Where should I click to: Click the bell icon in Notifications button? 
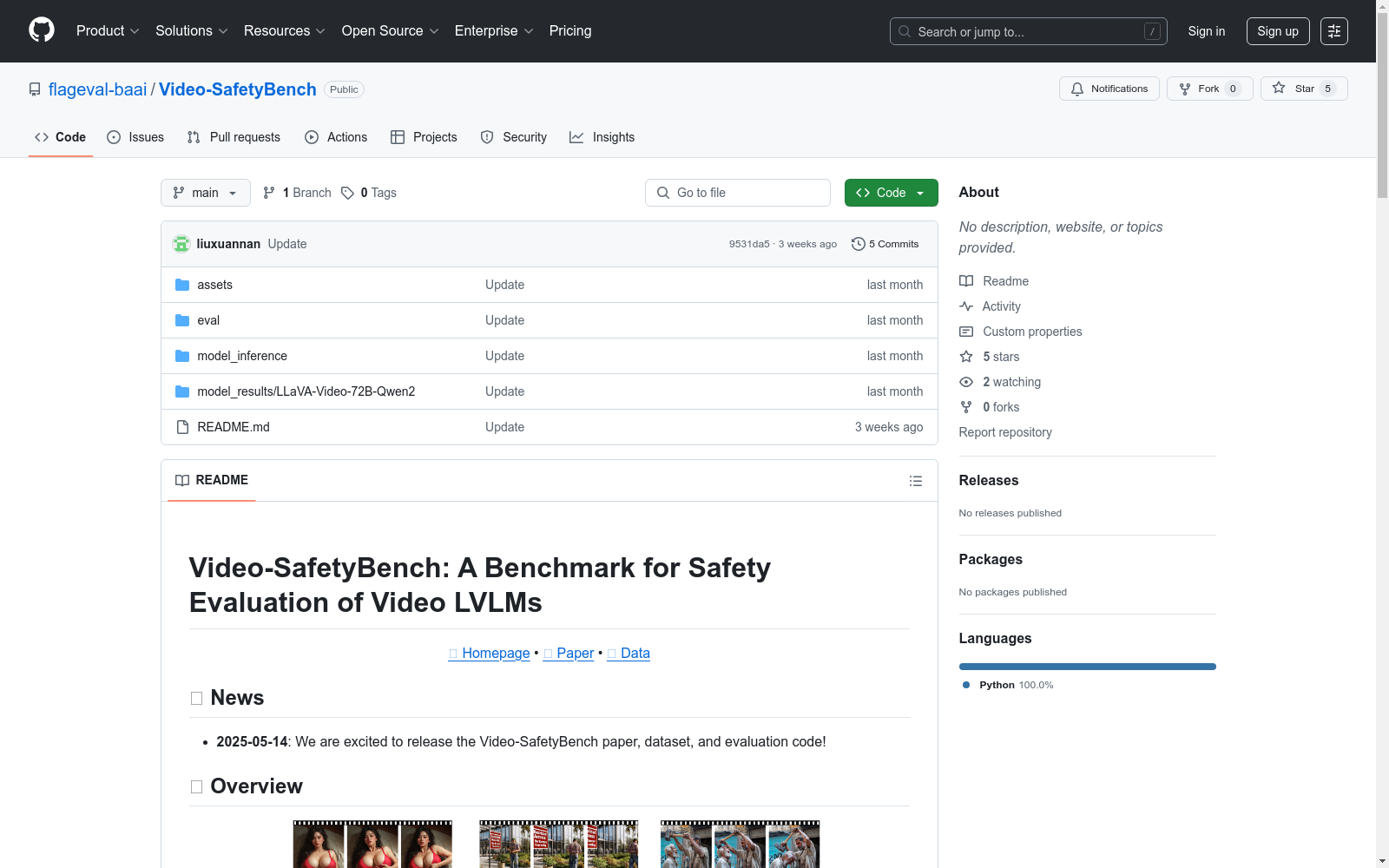(1077, 89)
